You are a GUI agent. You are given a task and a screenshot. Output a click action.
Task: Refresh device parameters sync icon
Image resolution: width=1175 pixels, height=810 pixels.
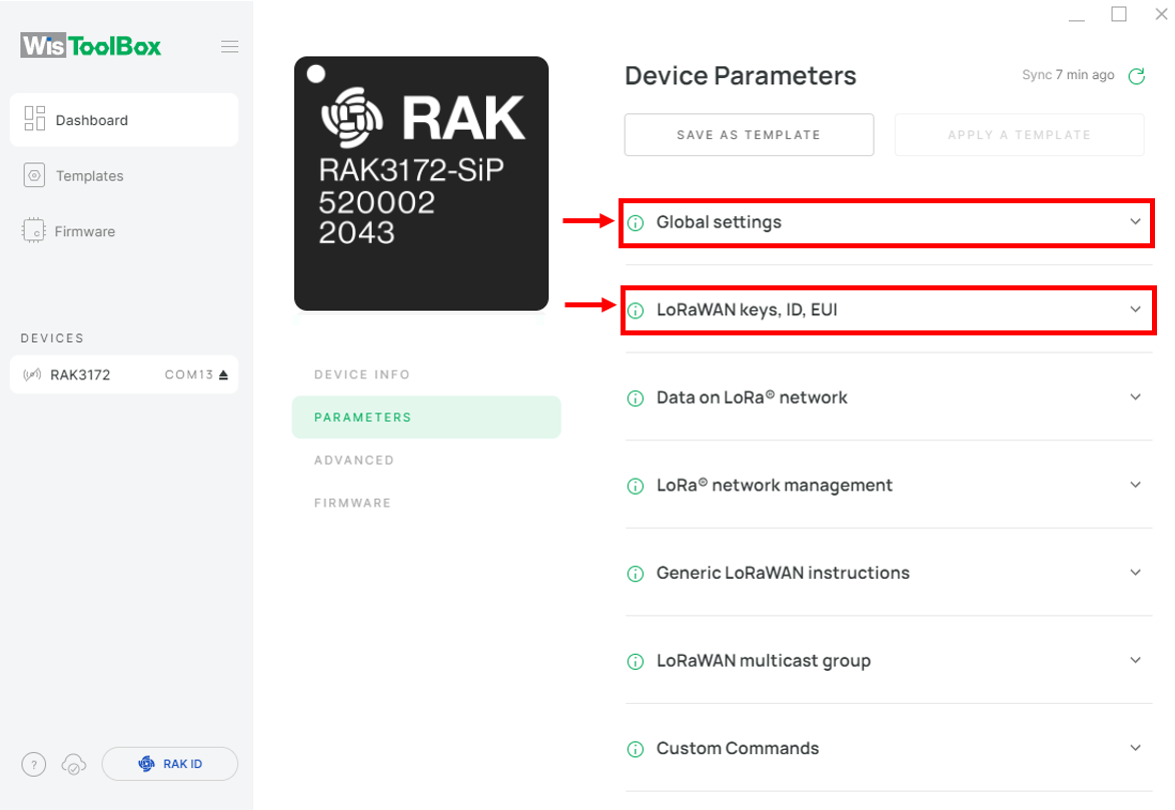pyautogui.click(x=1137, y=76)
